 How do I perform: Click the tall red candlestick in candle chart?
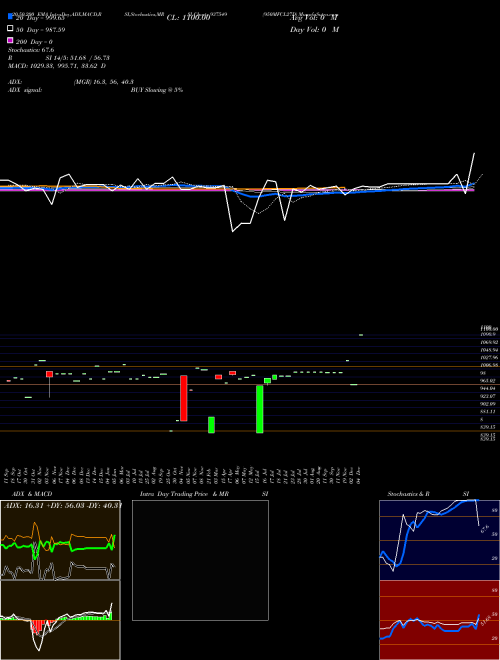click(184, 398)
